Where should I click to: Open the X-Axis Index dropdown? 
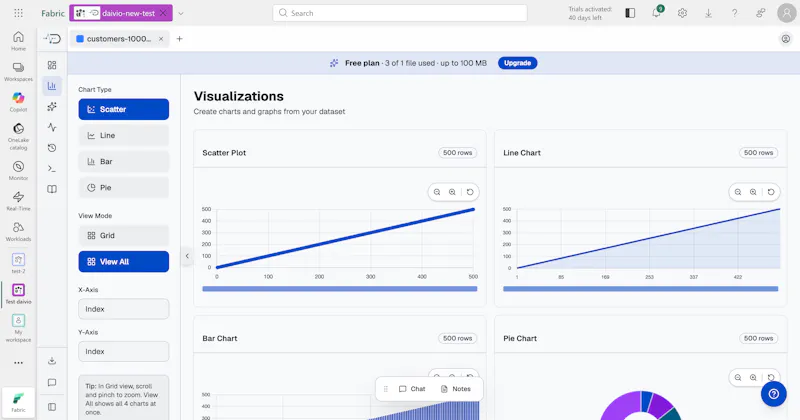point(123,309)
